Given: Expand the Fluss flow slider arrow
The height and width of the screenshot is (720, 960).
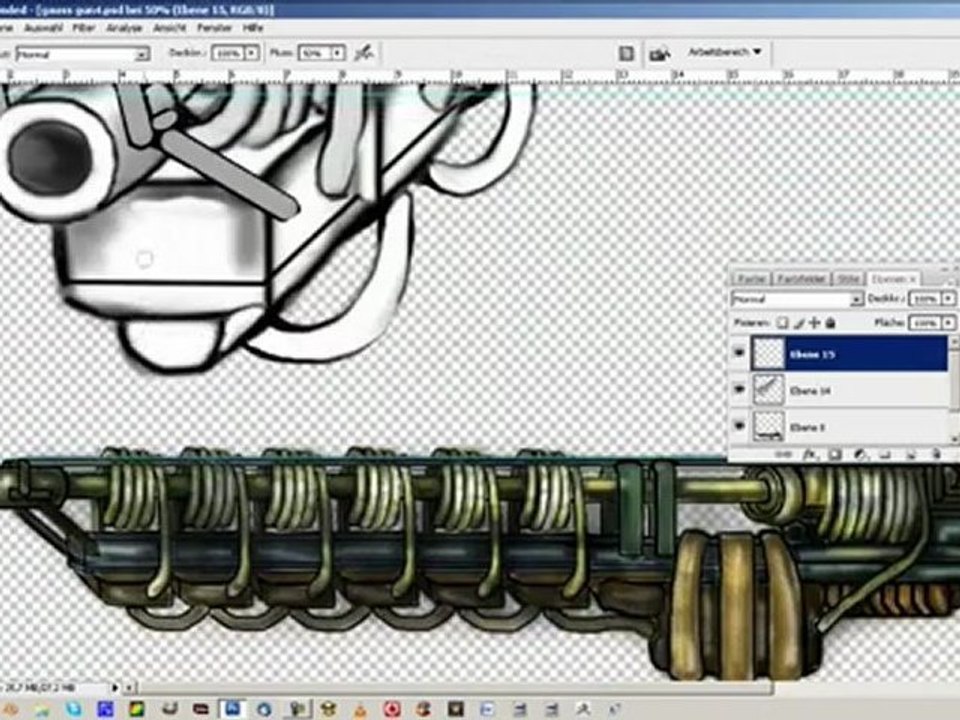Looking at the screenshot, I should click(337, 54).
